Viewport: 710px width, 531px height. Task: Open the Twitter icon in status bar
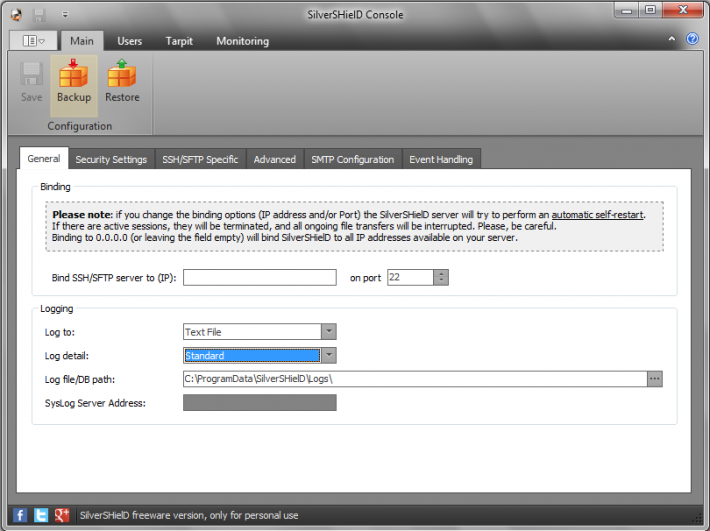[x=41, y=515]
